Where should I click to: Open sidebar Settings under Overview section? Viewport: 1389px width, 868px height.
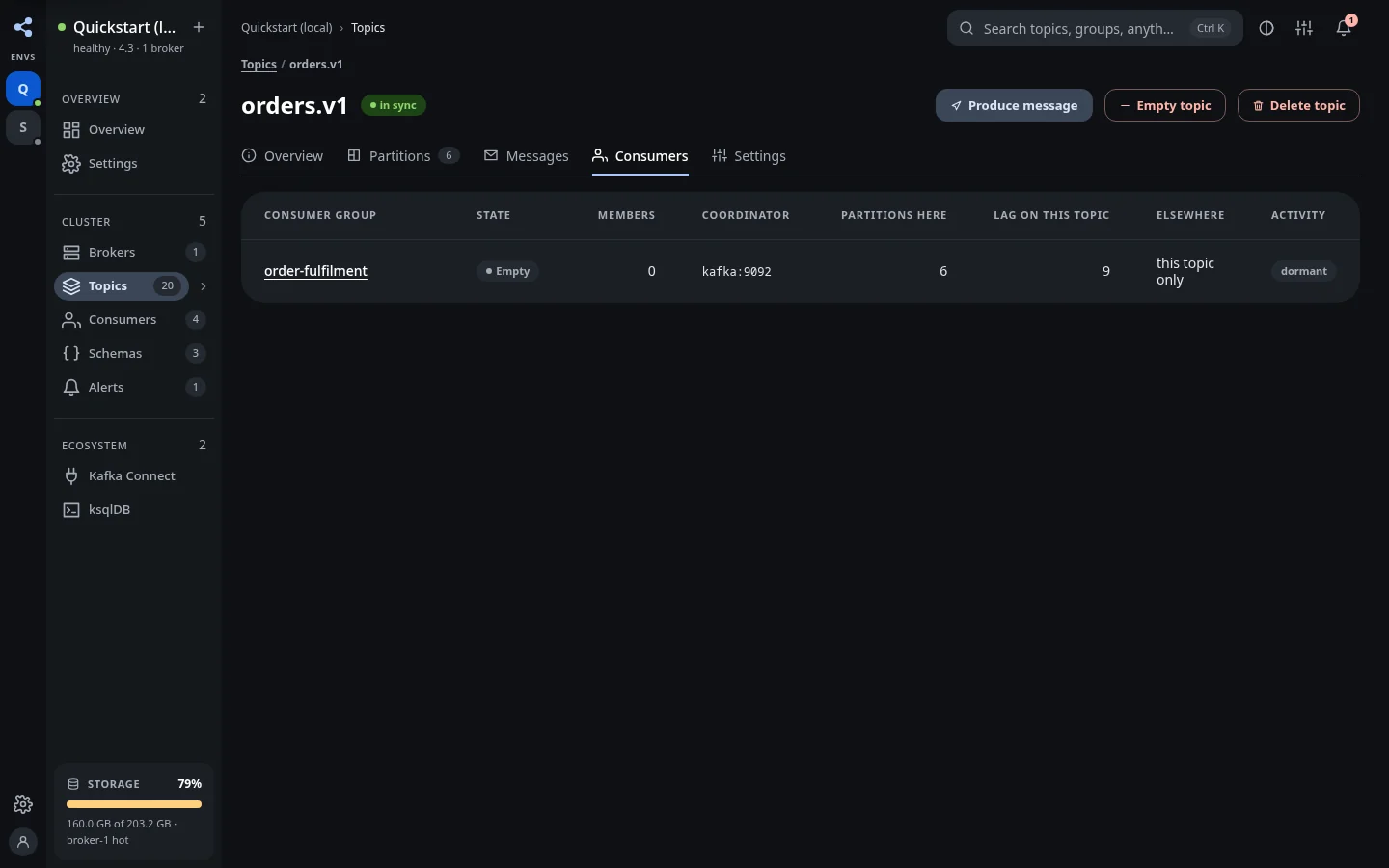(x=134, y=164)
